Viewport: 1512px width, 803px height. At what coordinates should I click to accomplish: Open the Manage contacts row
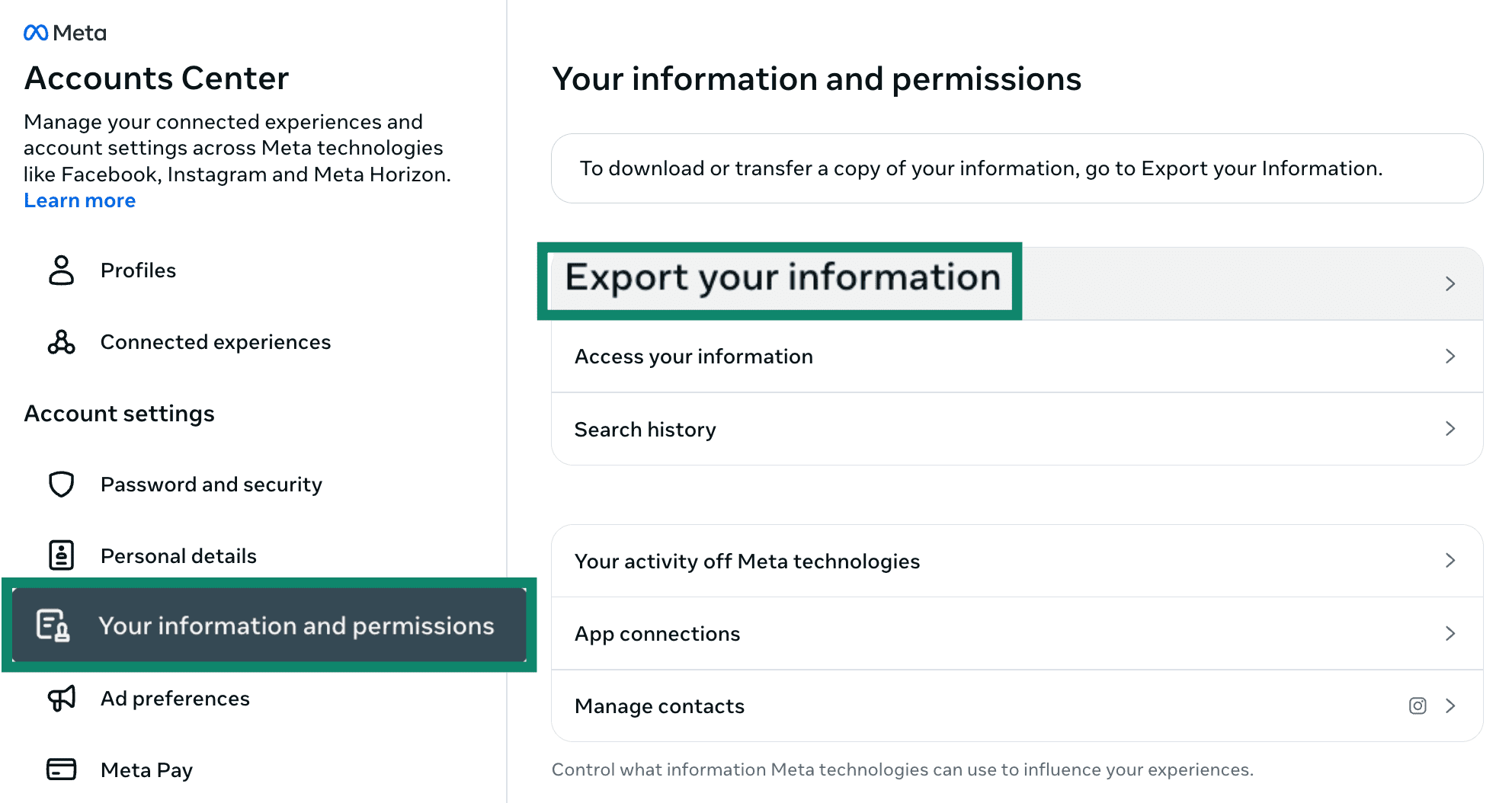click(1017, 706)
